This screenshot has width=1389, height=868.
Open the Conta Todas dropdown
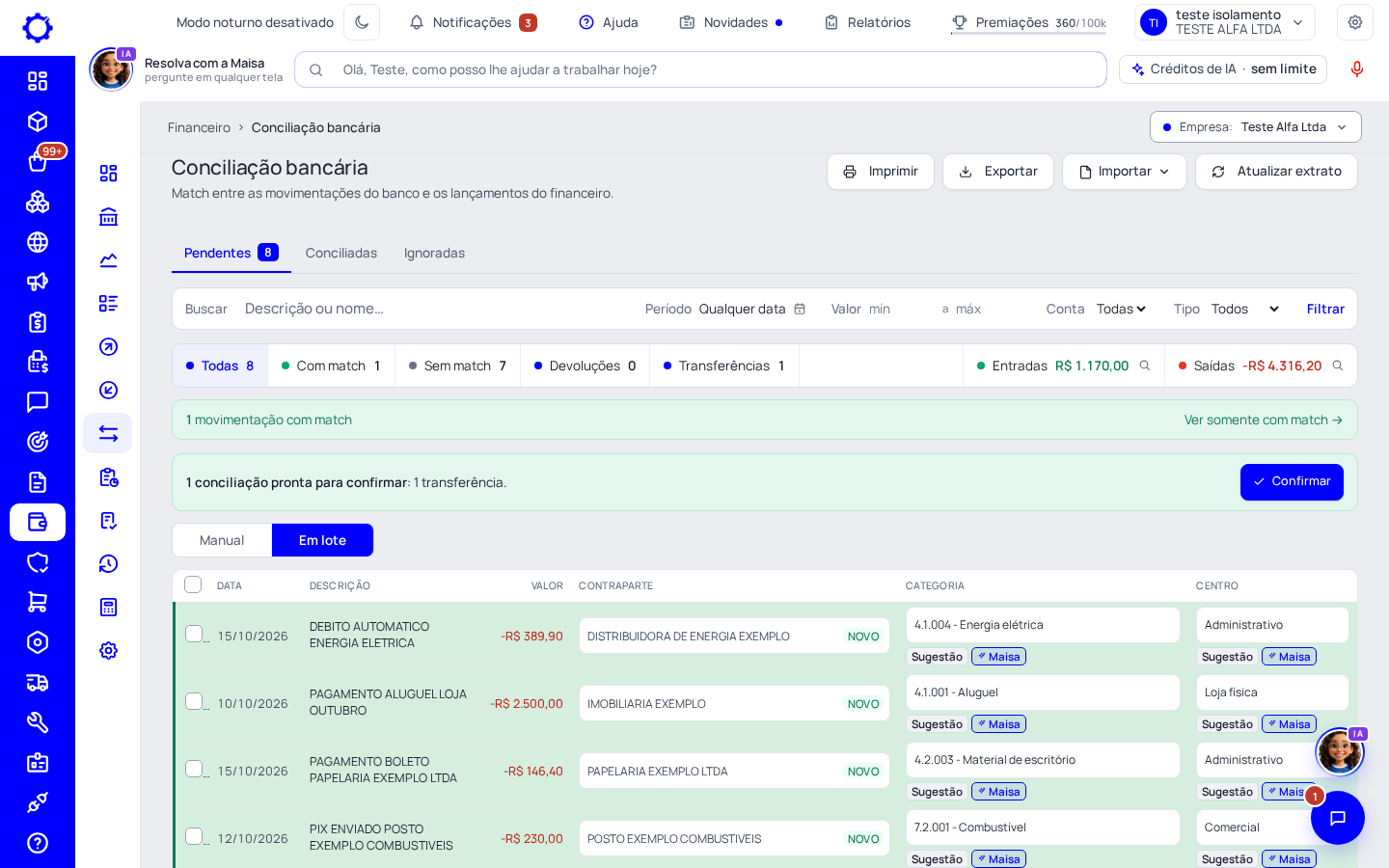click(1121, 309)
